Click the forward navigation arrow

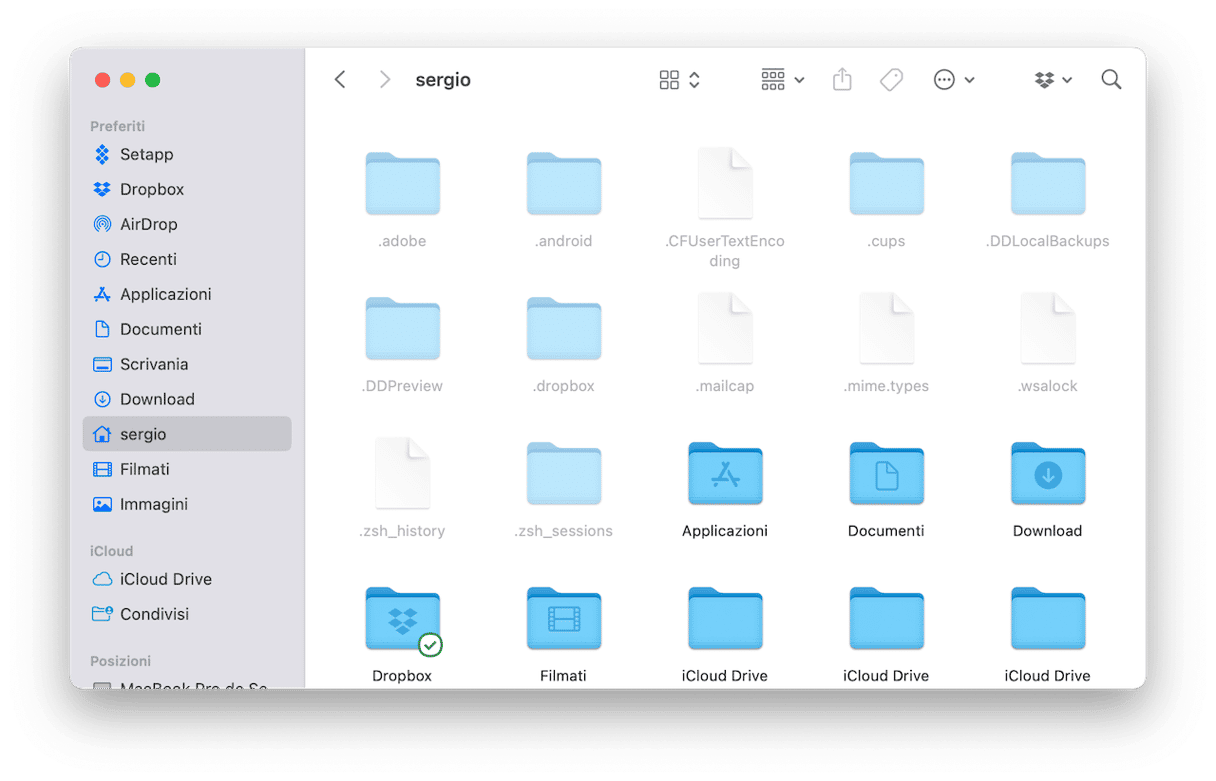click(x=385, y=80)
